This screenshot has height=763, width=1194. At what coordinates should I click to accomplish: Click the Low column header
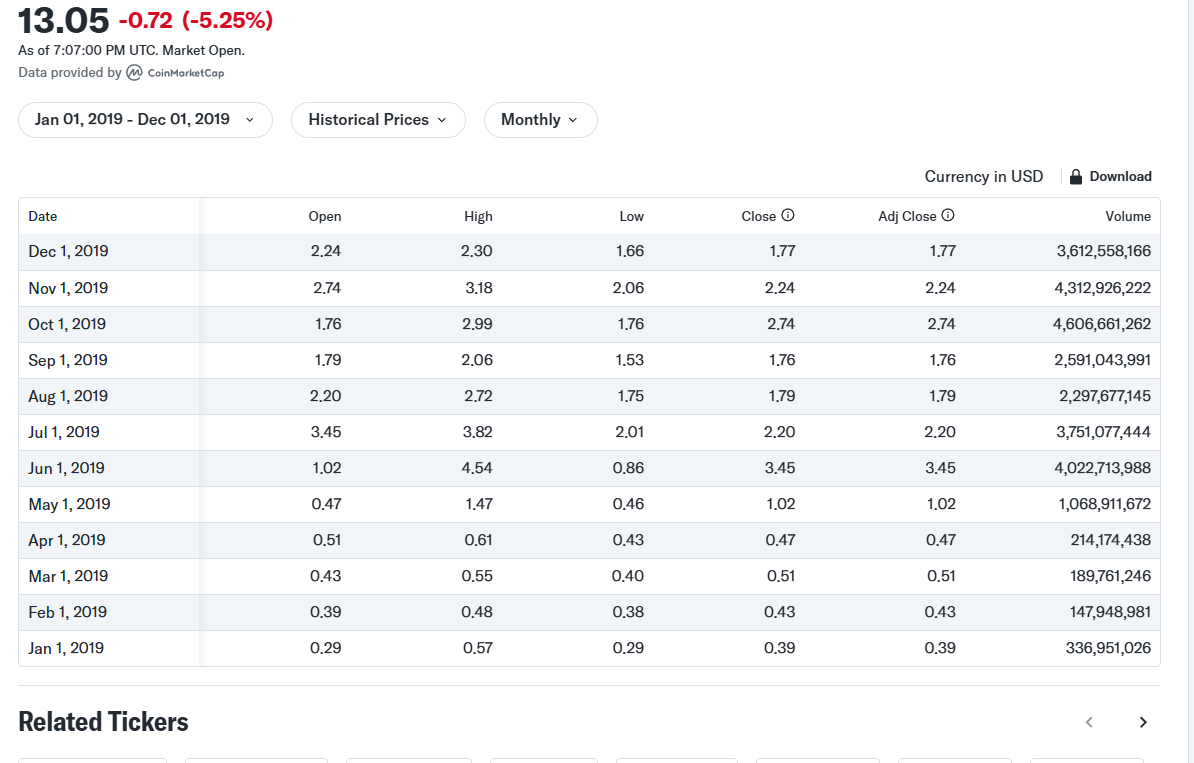tap(631, 216)
